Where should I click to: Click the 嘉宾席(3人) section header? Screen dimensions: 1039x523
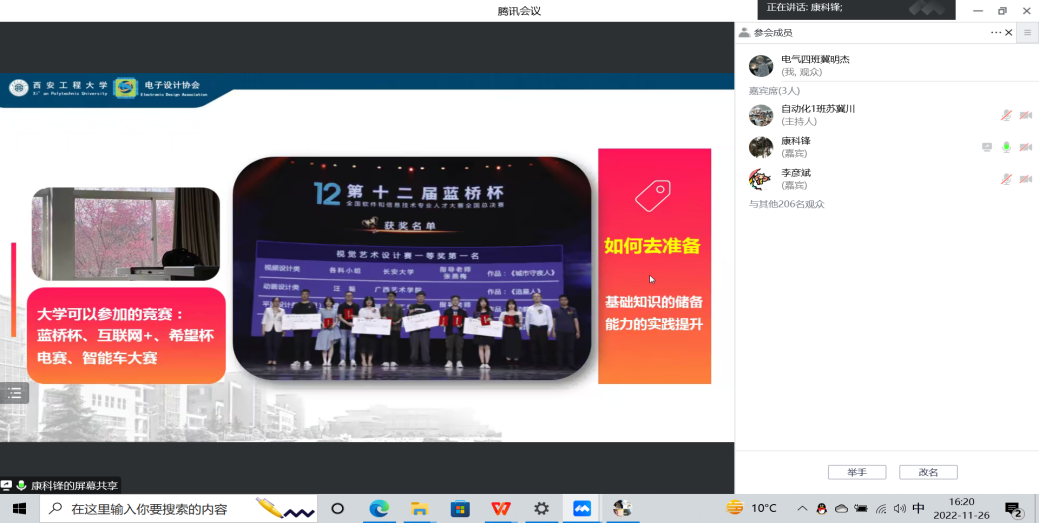click(x=774, y=90)
